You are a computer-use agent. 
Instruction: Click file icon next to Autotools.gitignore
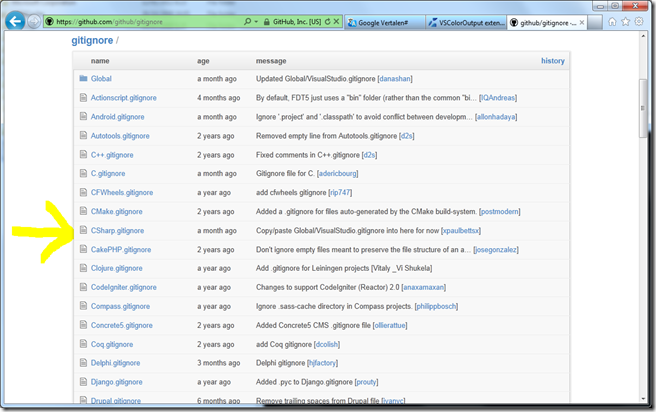point(83,136)
